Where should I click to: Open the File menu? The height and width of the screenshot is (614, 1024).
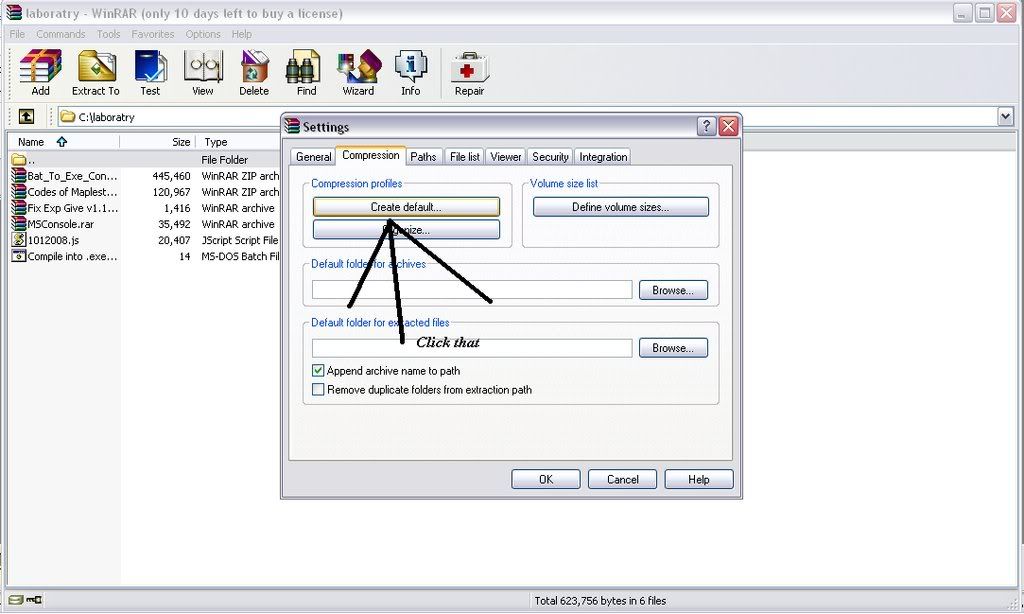point(17,34)
